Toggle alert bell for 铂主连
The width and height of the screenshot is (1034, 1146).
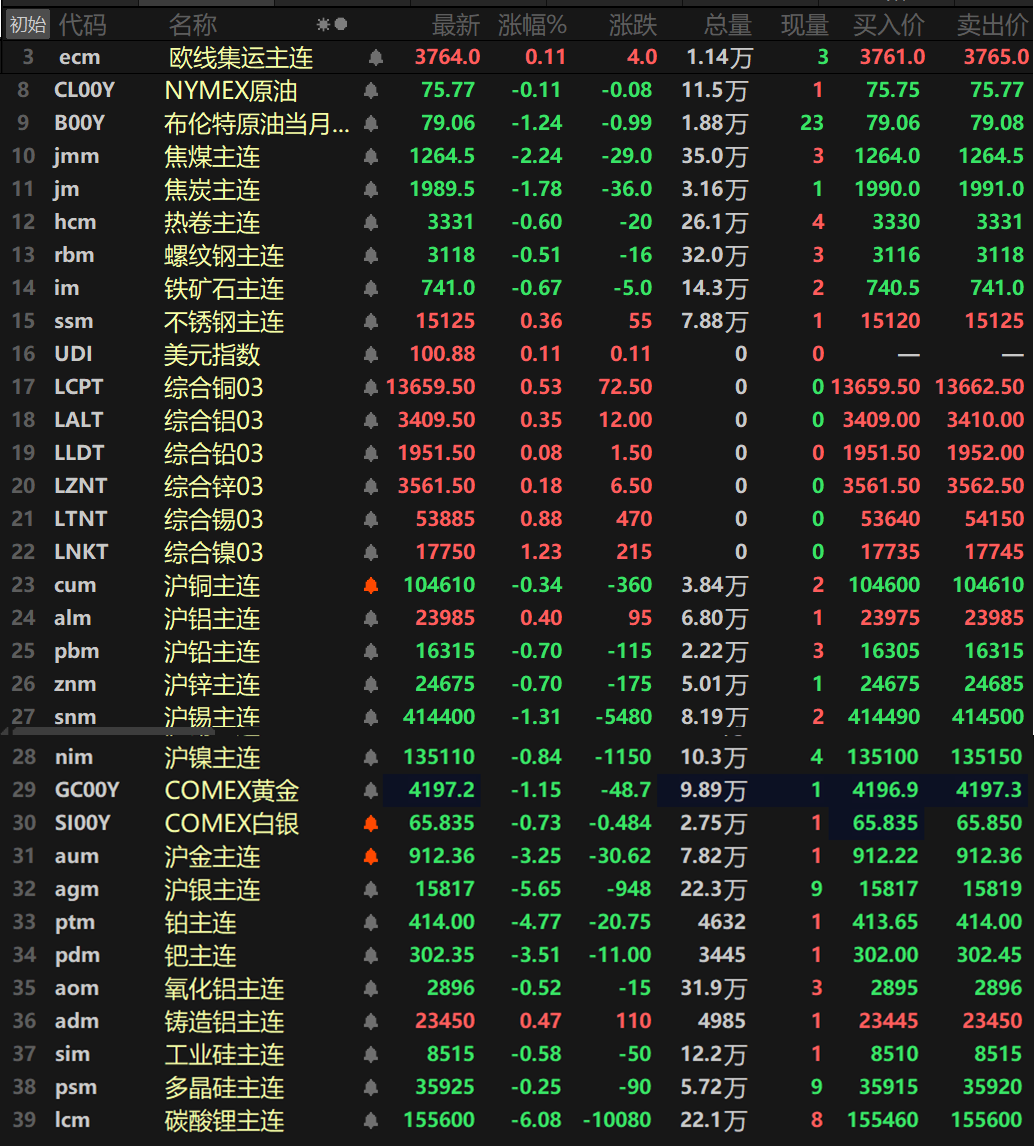(371, 922)
